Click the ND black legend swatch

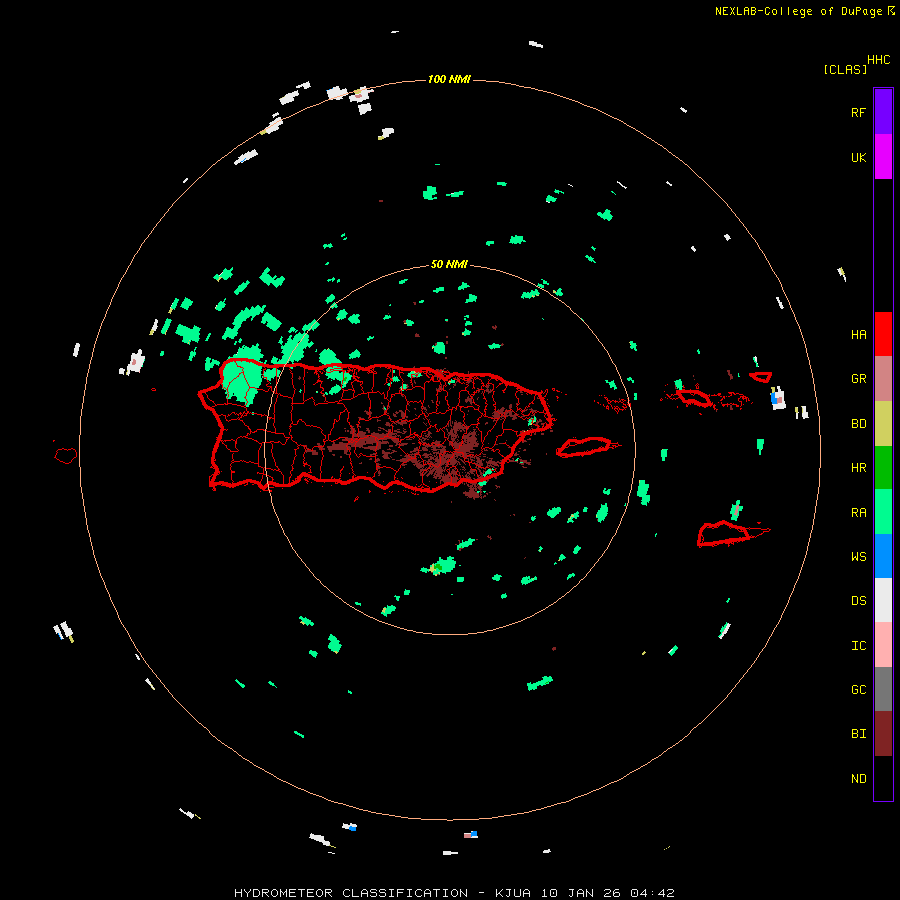[x=883, y=778]
